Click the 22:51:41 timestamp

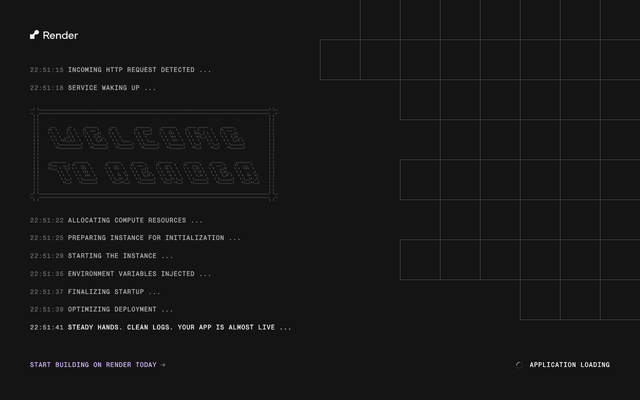pos(47,327)
